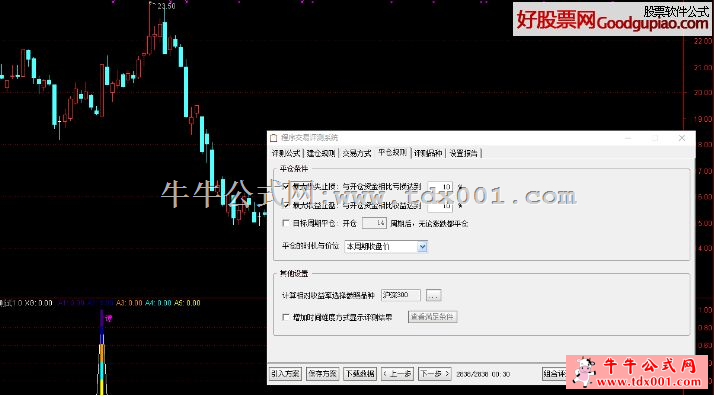Close the 程序交易评测系统 dialog
The width and height of the screenshot is (714, 395).
tap(682, 138)
